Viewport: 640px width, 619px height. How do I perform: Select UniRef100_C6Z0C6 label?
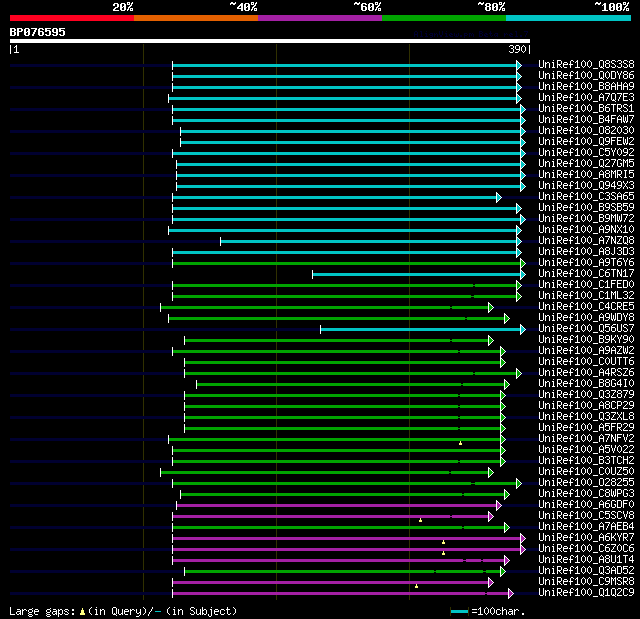pyautogui.click(x=586, y=549)
